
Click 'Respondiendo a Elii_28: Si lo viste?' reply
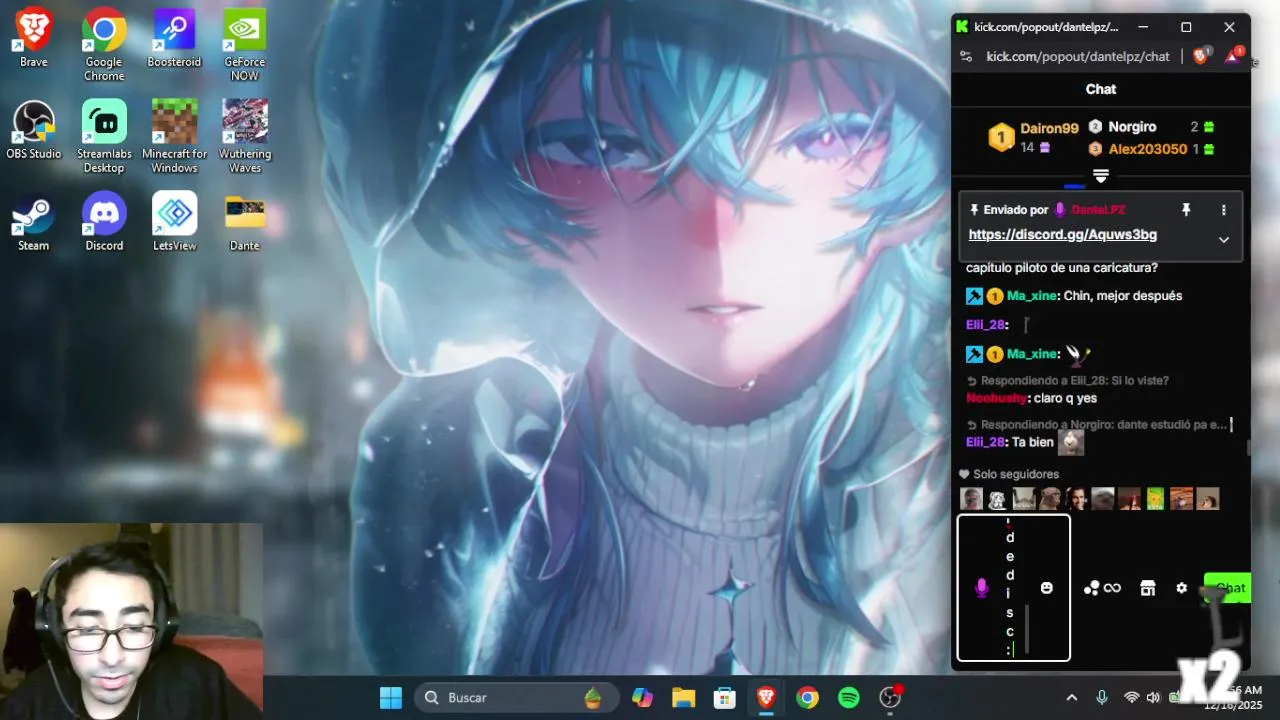(1067, 381)
